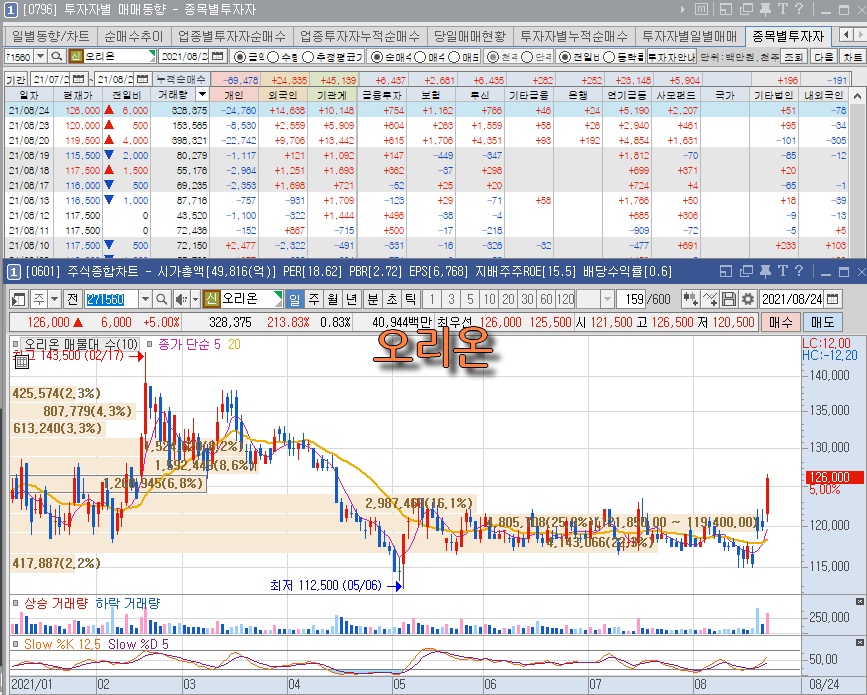Click the help question mark in investor window title bar

pos(799,9)
